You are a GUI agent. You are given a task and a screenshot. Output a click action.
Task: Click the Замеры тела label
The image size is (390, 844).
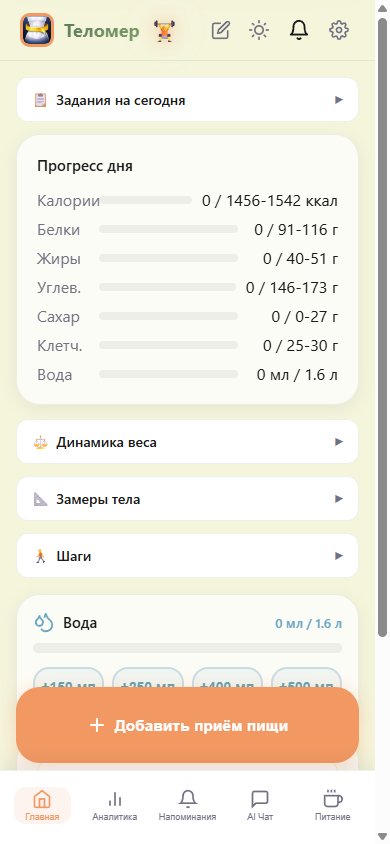tap(98, 500)
